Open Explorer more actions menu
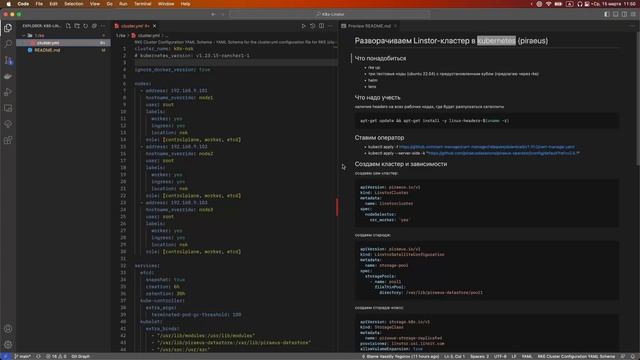The height and width of the screenshot is (360, 640). 103,26
